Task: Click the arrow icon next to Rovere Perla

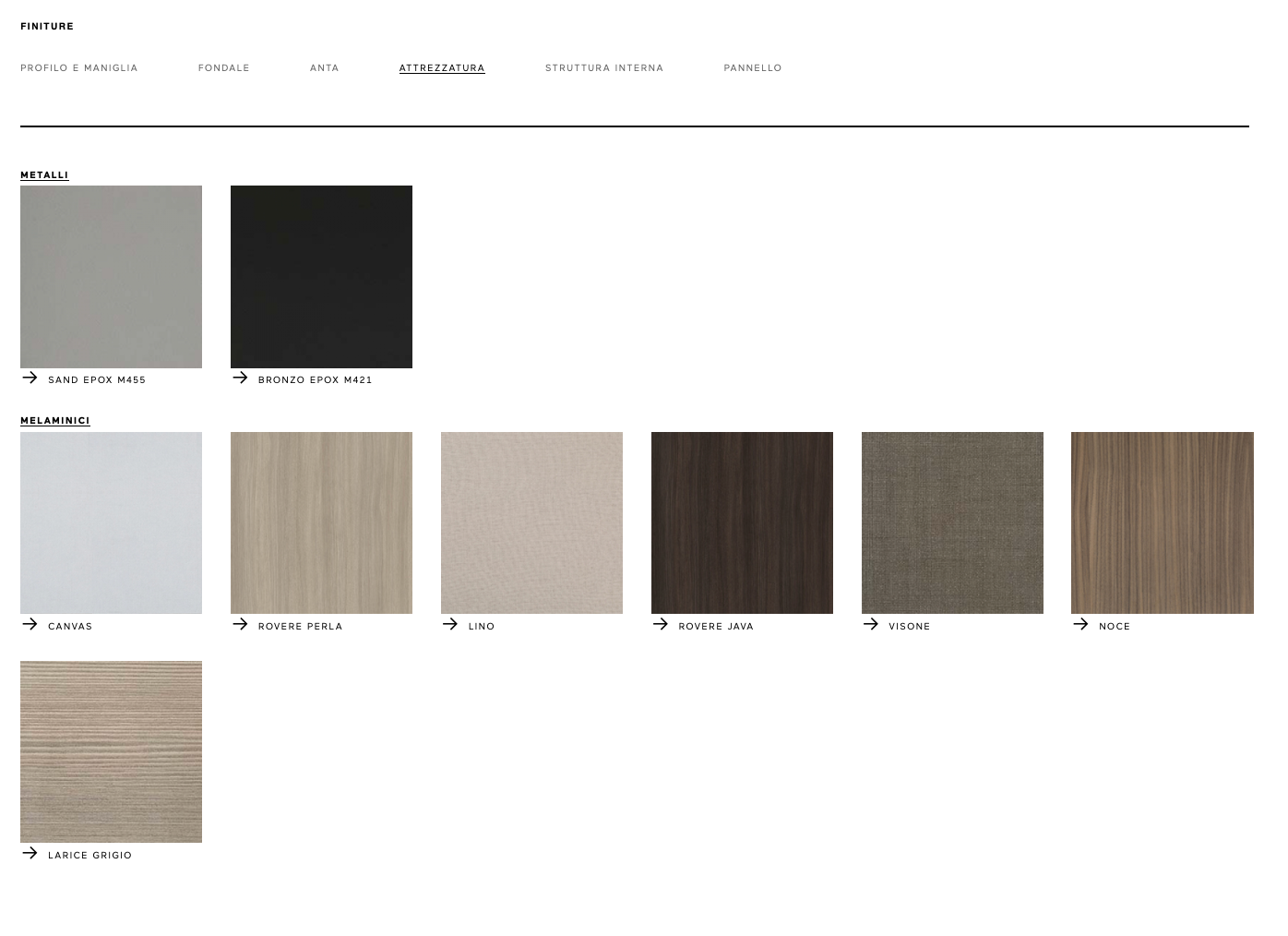Action: (x=240, y=624)
